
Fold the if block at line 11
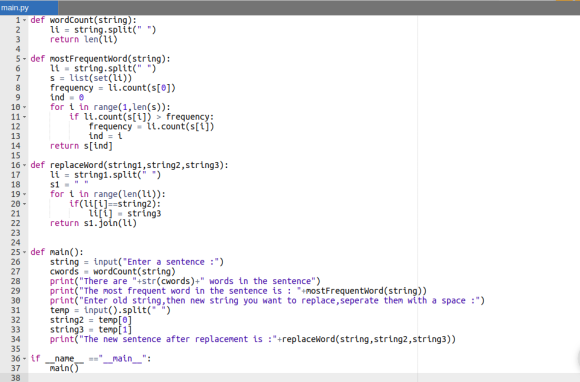coord(25,117)
